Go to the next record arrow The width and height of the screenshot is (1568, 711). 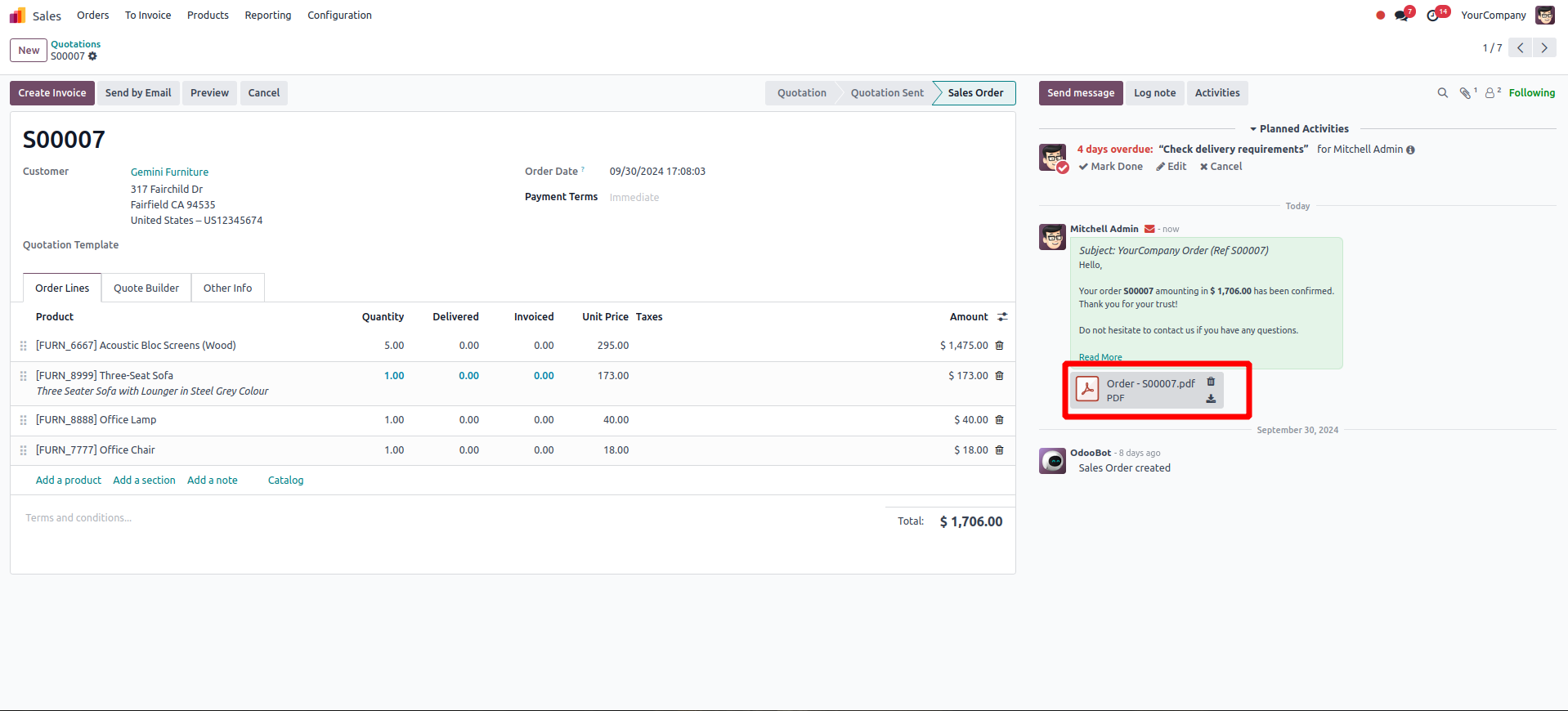pyautogui.click(x=1544, y=48)
